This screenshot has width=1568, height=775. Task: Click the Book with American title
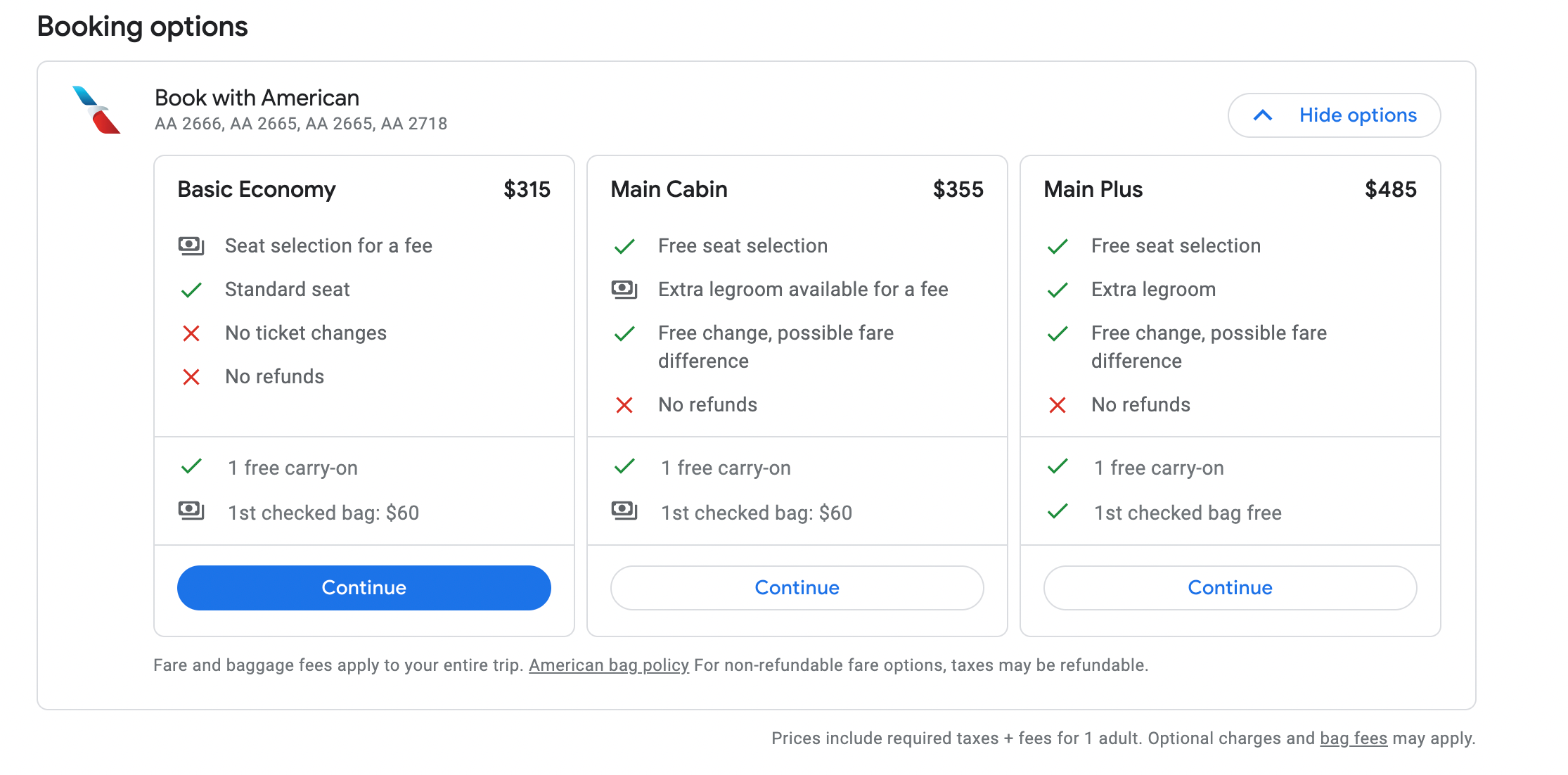pyautogui.click(x=257, y=98)
